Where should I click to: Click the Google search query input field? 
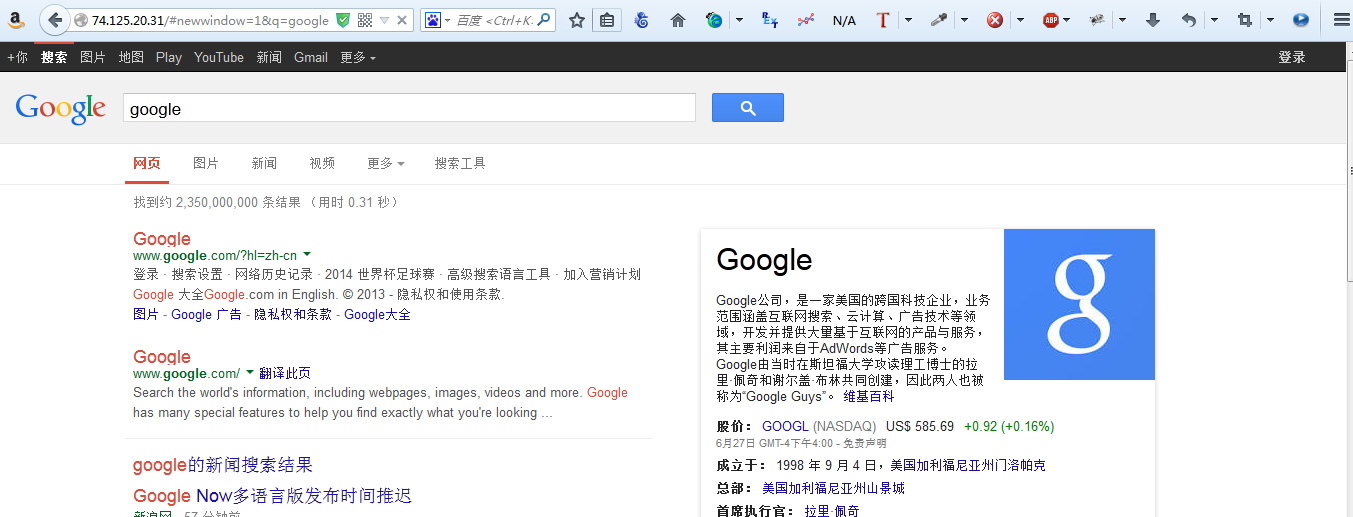point(408,108)
